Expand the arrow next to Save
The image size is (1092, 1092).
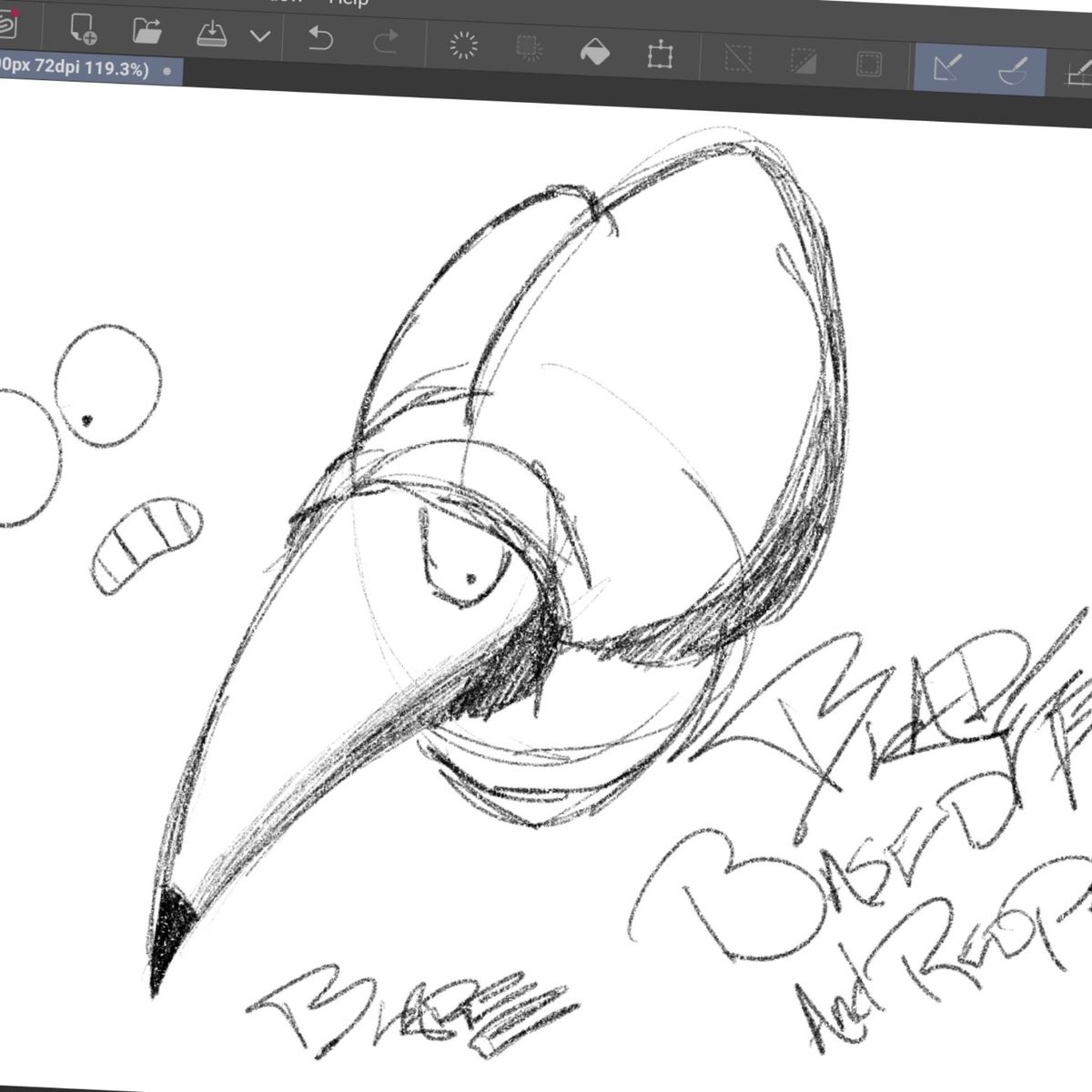pos(260,36)
